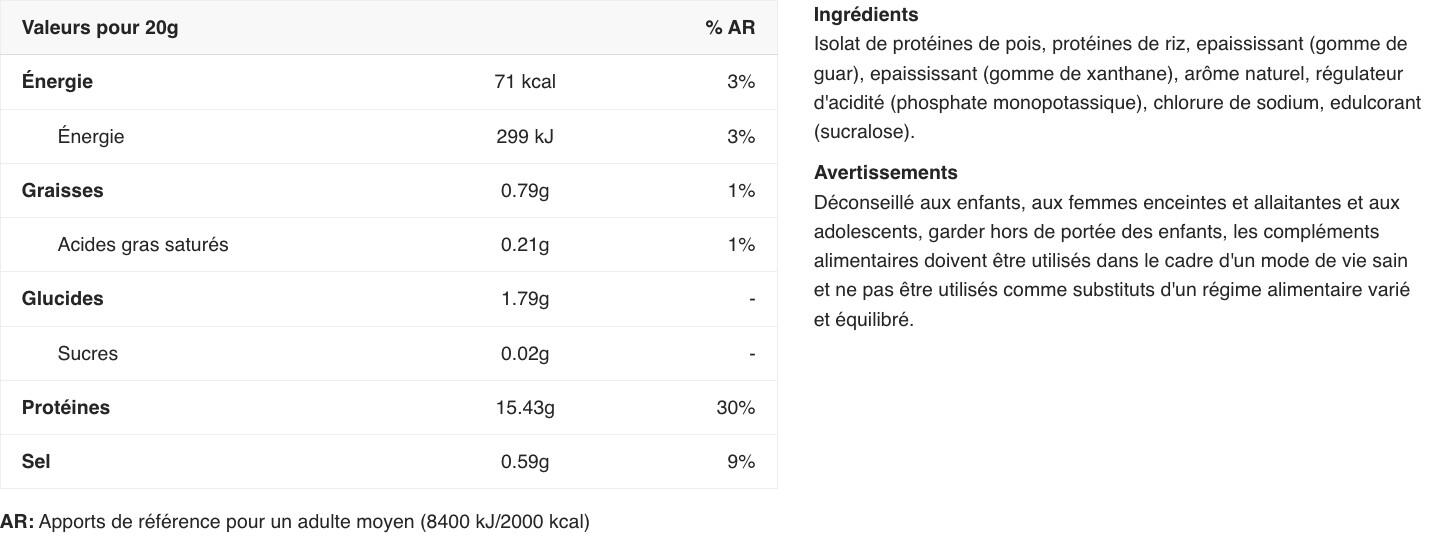Screen dimensions: 1432x540
Task: Click the '% AR' column header
Action: (730, 28)
